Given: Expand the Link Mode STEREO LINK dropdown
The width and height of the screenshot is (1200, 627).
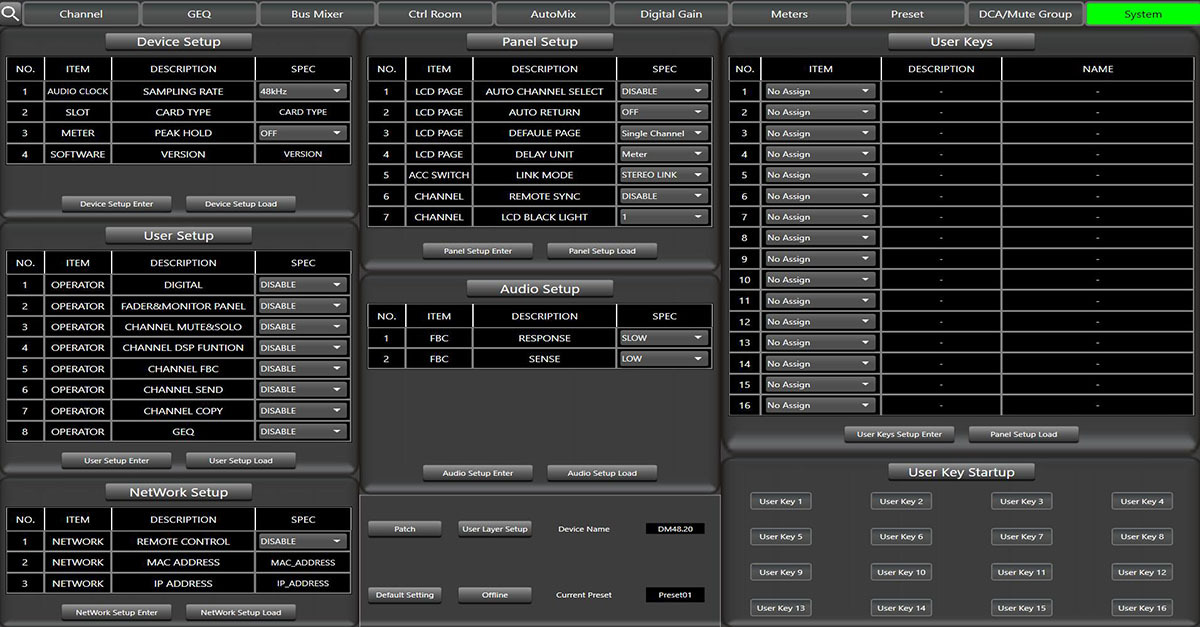Looking at the screenshot, I should click(663, 175).
